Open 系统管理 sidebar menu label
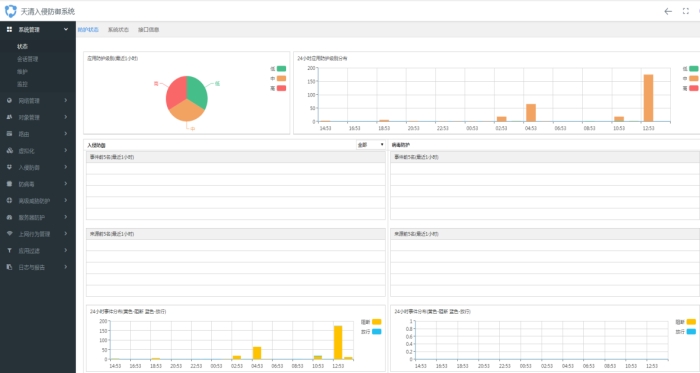The height and width of the screenshot is (373, 700). 29,29
